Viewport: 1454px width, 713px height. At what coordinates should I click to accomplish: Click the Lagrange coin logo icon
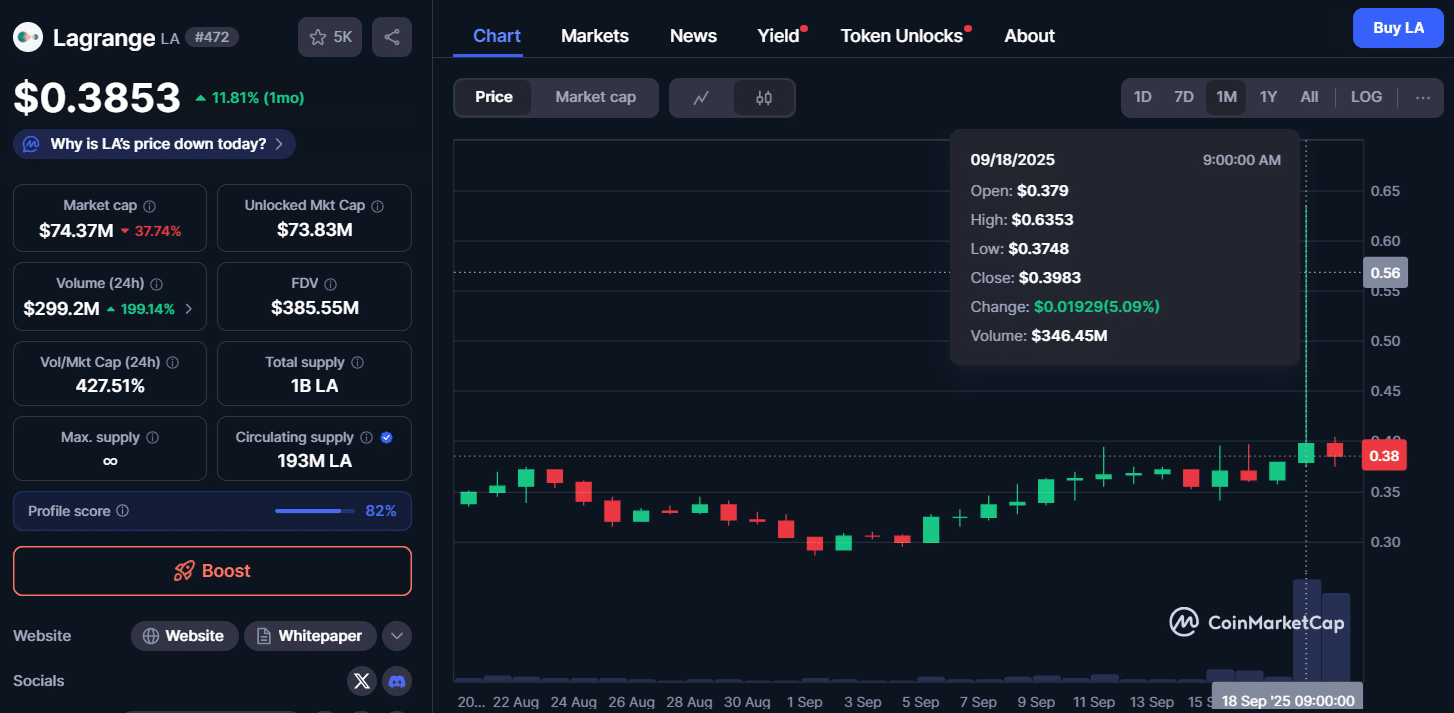click(28, 38)
